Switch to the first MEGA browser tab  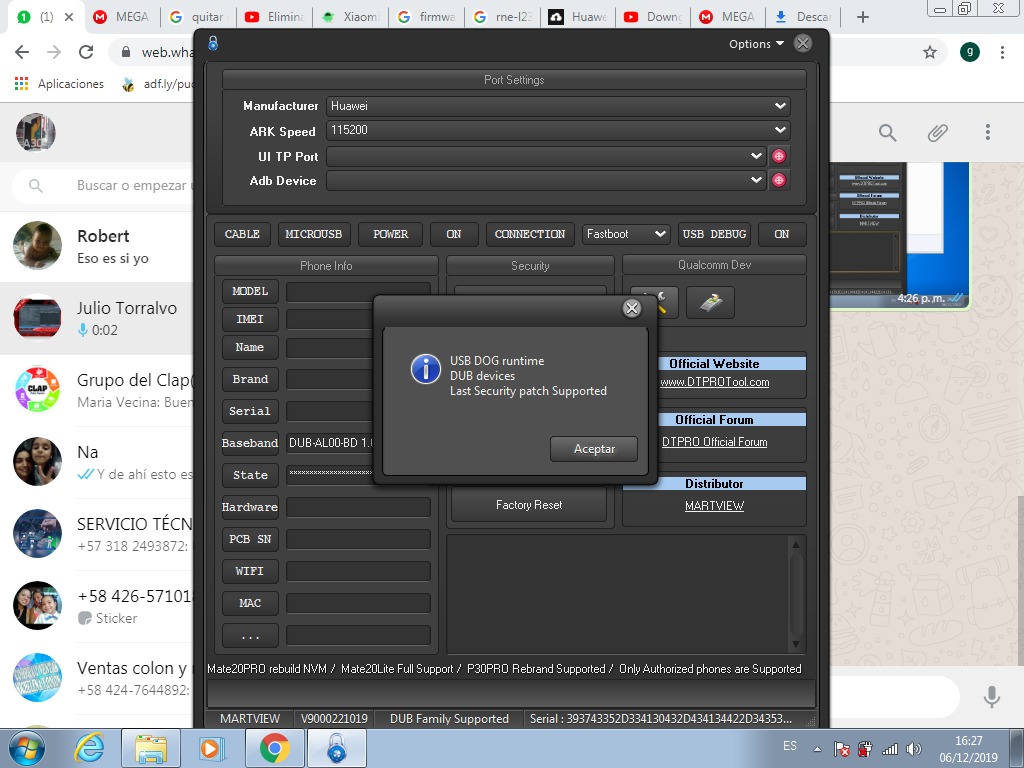click(x=121, y=17)
